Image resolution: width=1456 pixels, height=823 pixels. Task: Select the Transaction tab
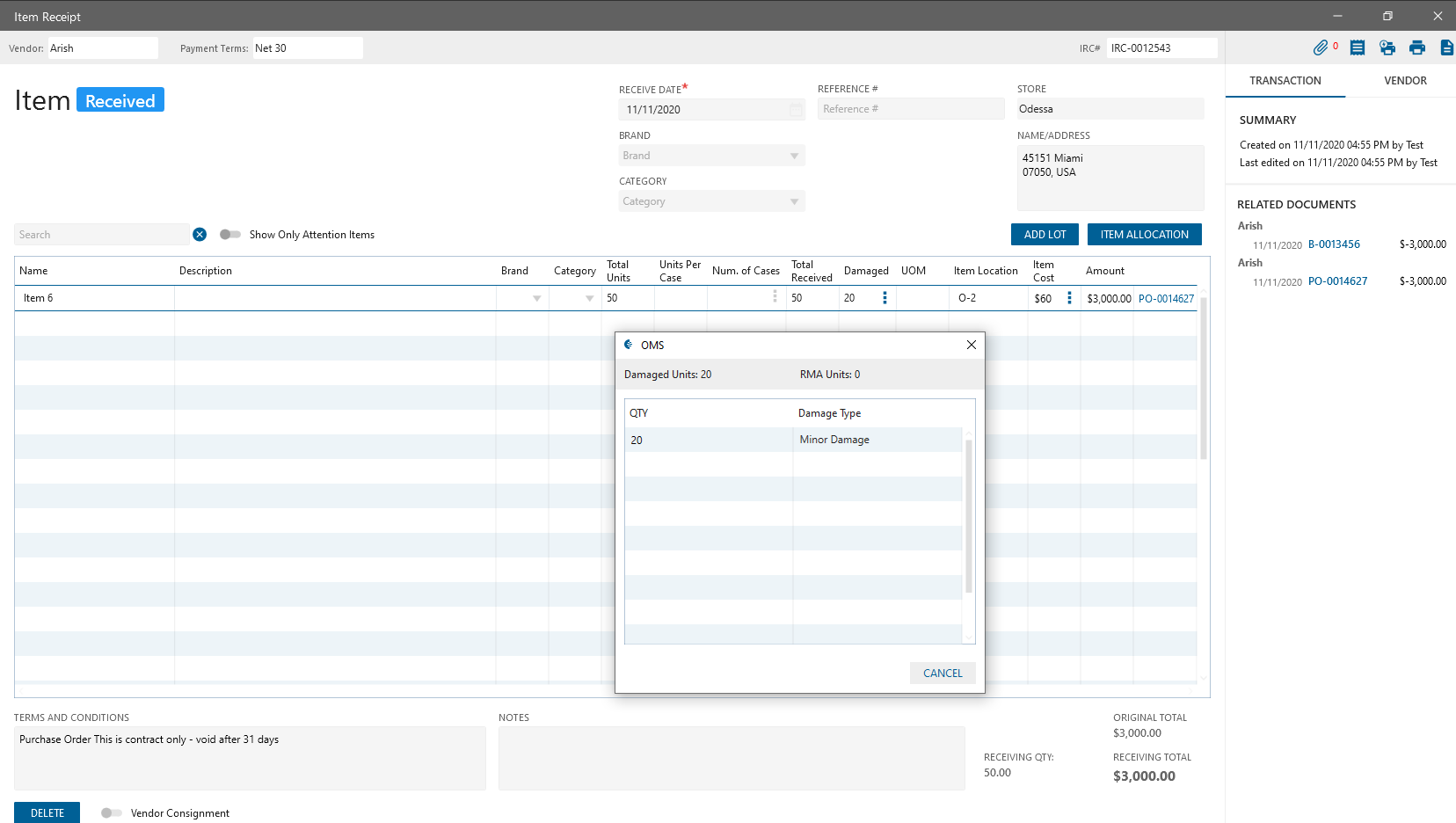(x=1285, y=81)
